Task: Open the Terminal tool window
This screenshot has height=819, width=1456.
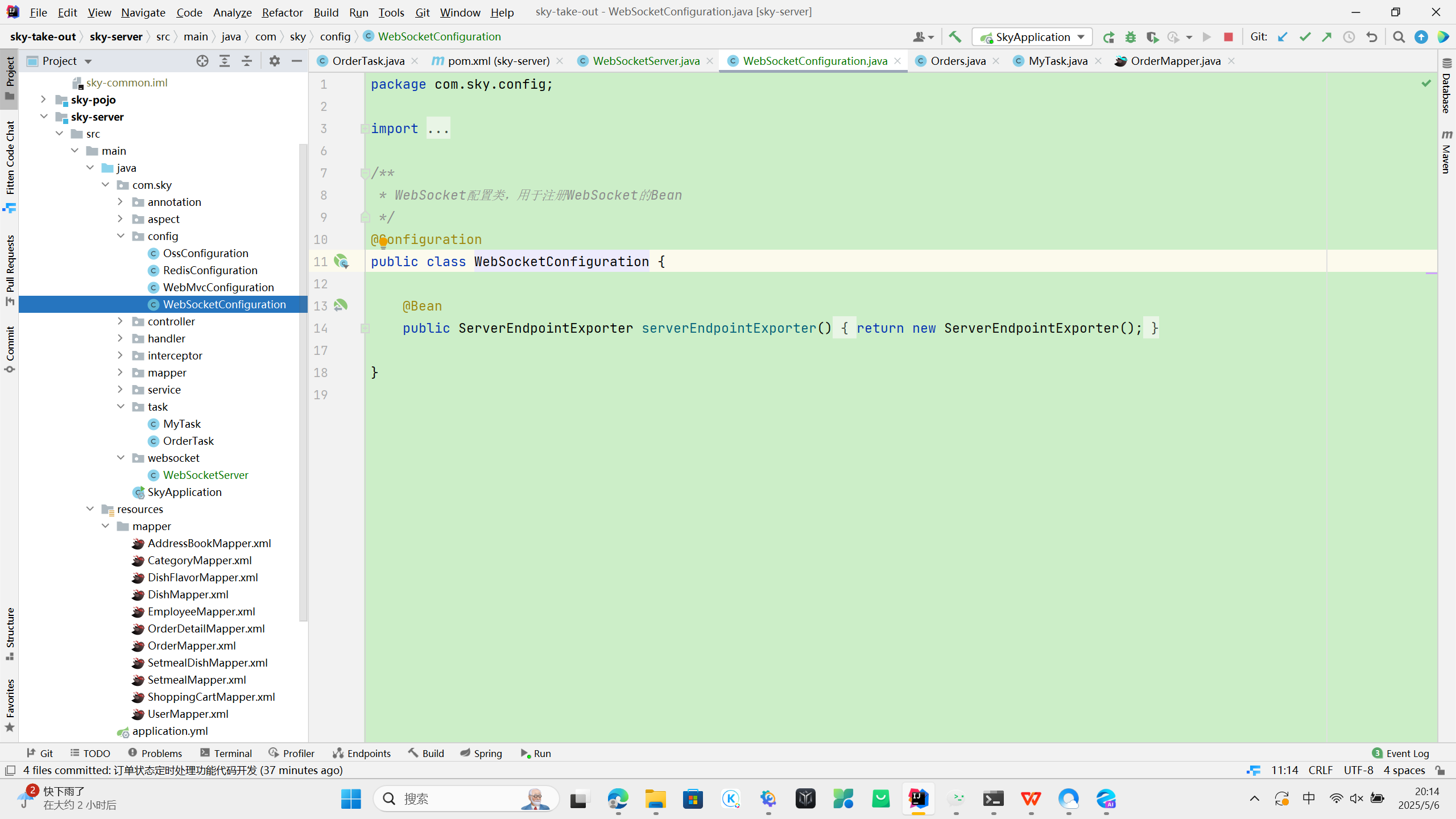Action: tap(226, 753)
